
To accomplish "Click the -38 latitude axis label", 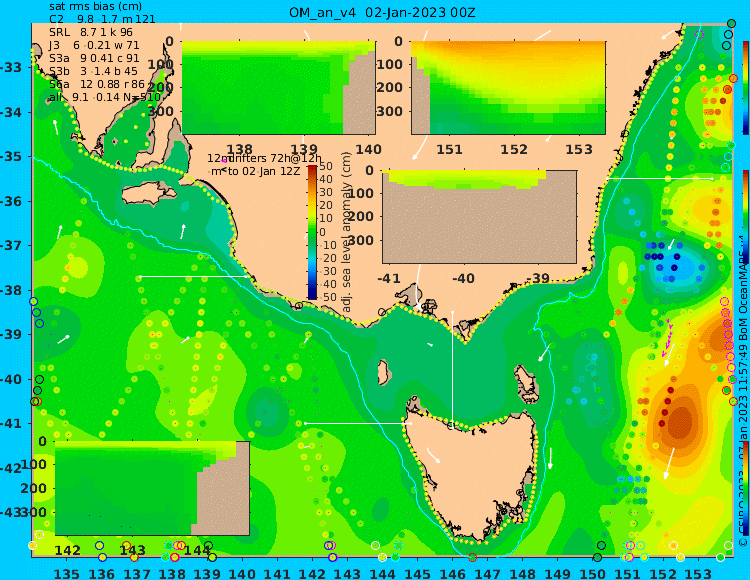I will click(x=11, y=291).
